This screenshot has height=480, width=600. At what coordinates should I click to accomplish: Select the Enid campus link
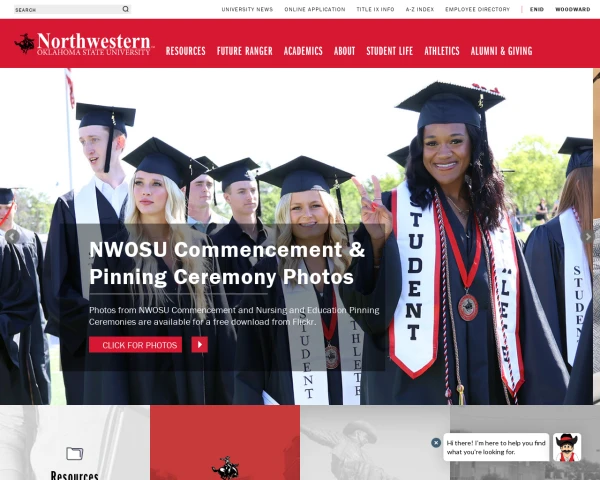coord(537,9)
